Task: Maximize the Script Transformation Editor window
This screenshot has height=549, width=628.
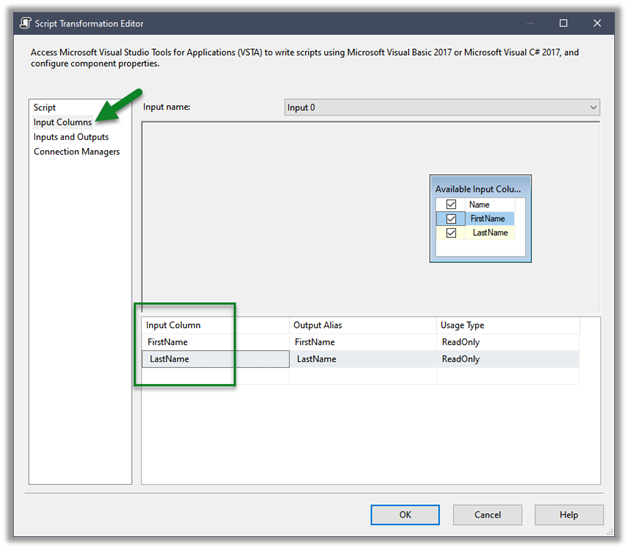Action: click(563, 22)
